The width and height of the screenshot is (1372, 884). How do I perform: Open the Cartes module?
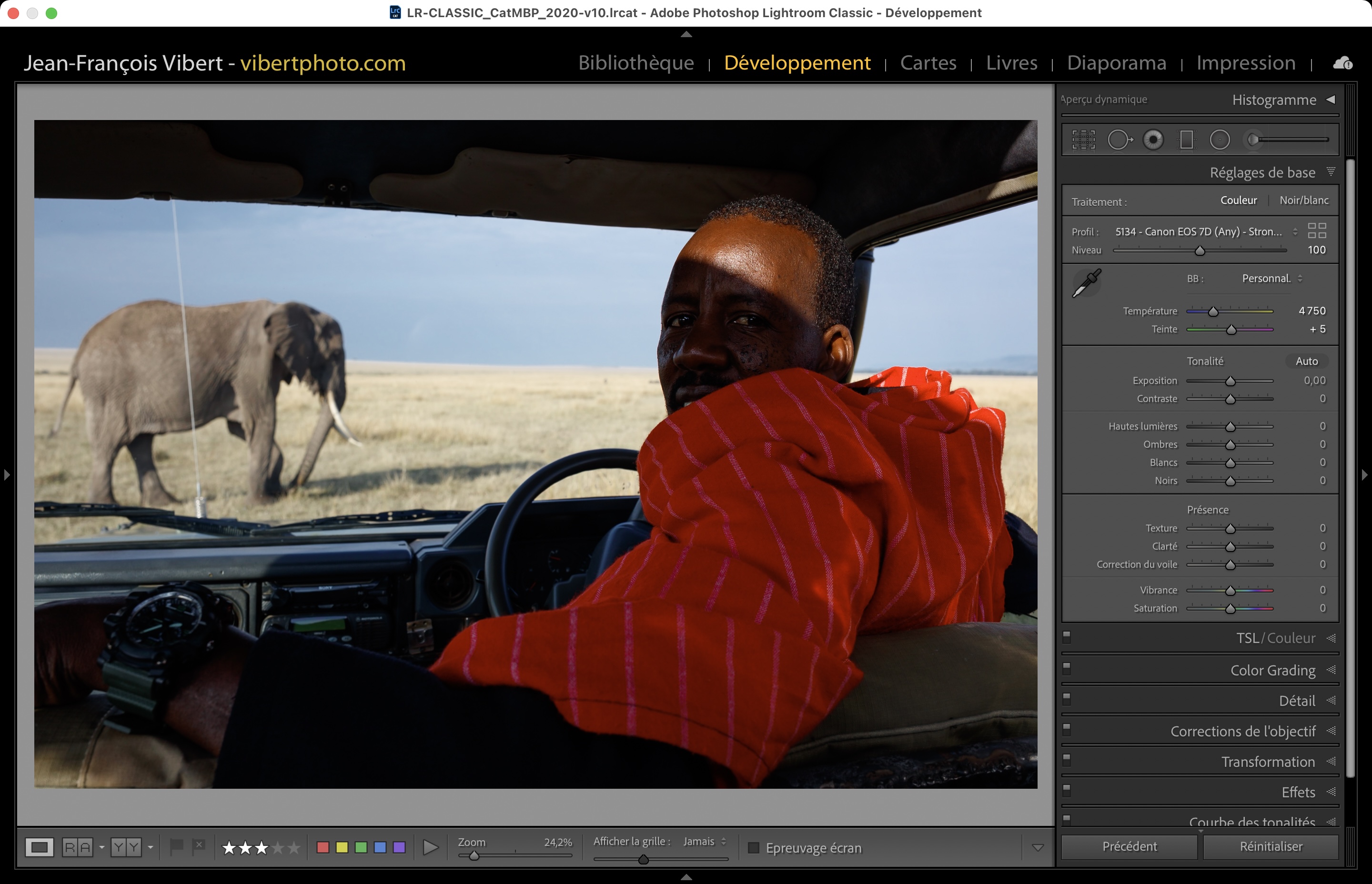928,62
